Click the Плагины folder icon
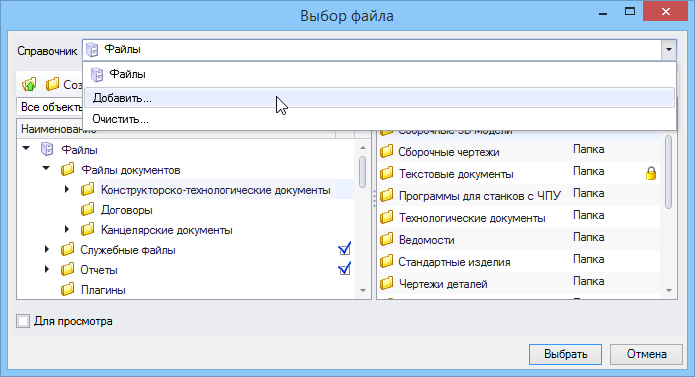The image size is (695, 377). 67,290
